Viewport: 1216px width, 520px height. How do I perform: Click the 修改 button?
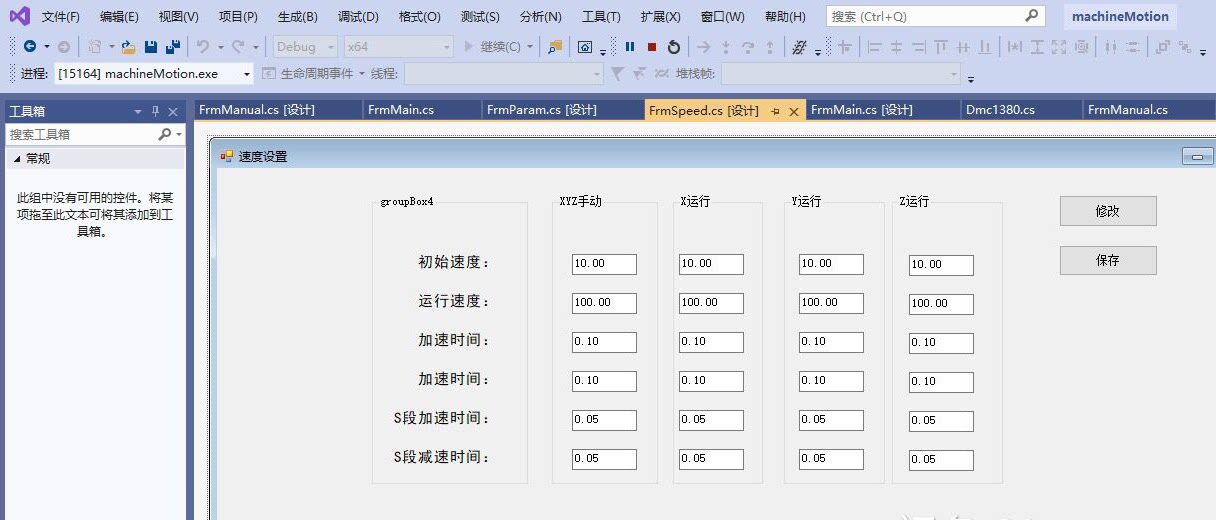point(1108,211)
